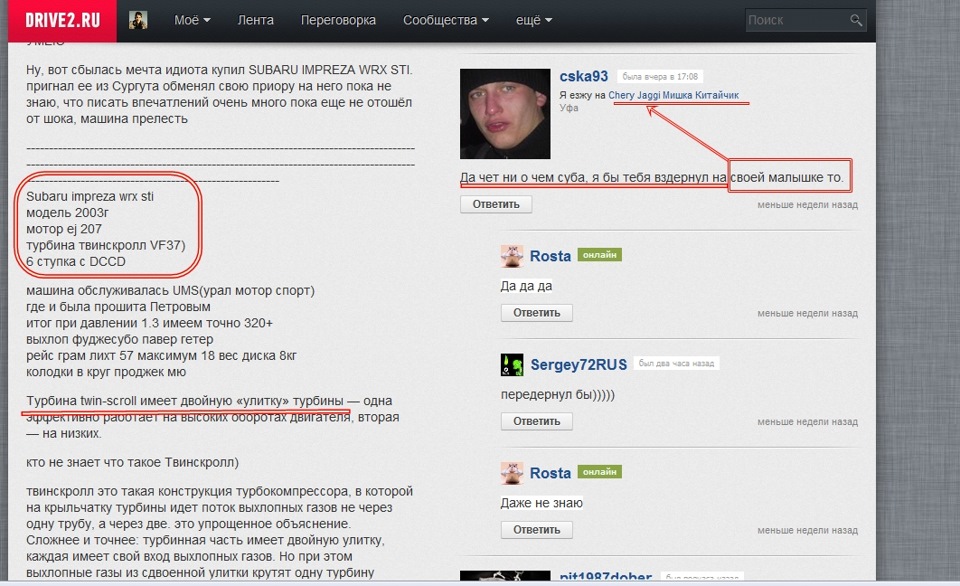Open the 'Лента' menu item

pos(255,20)
